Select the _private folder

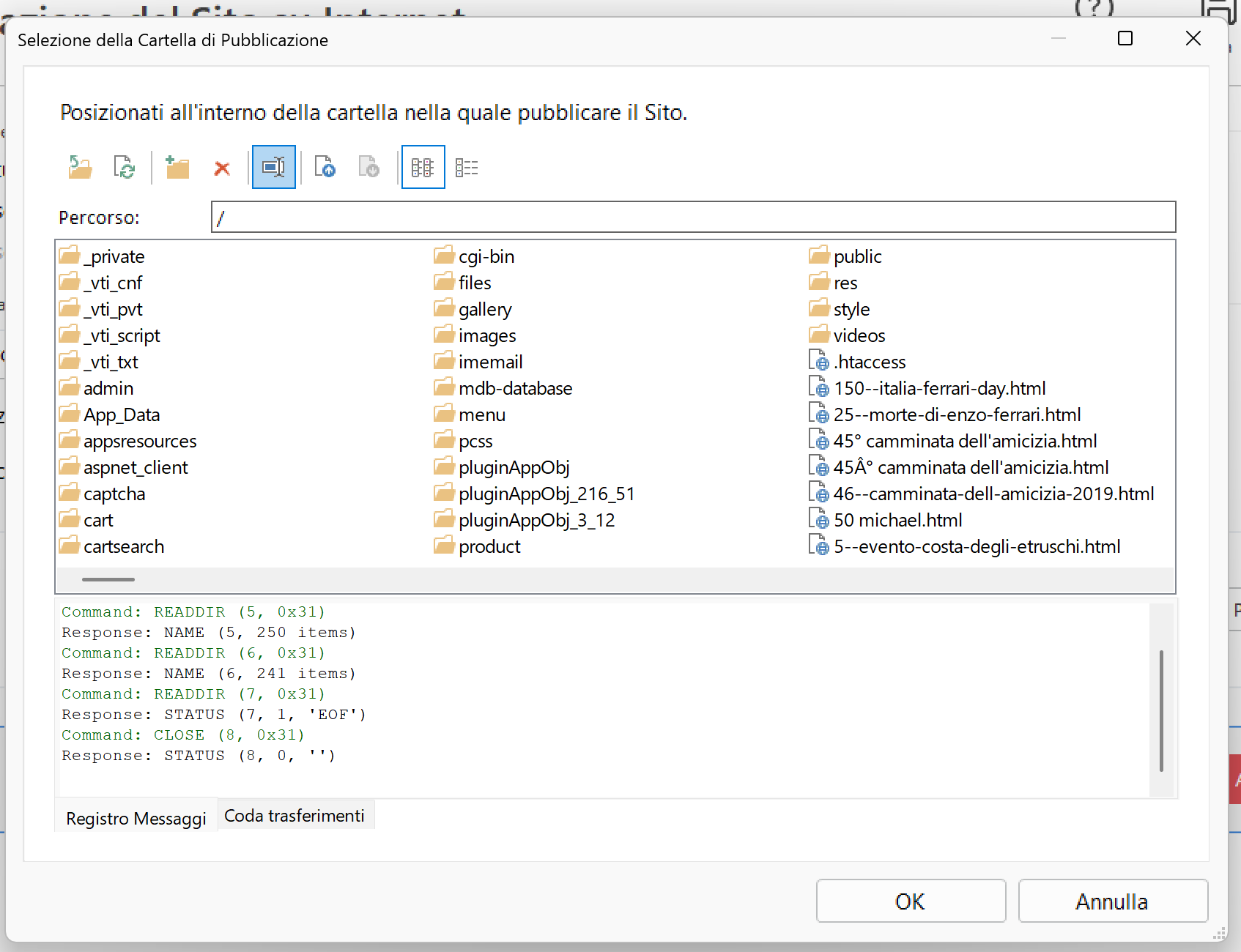(102, 256)
